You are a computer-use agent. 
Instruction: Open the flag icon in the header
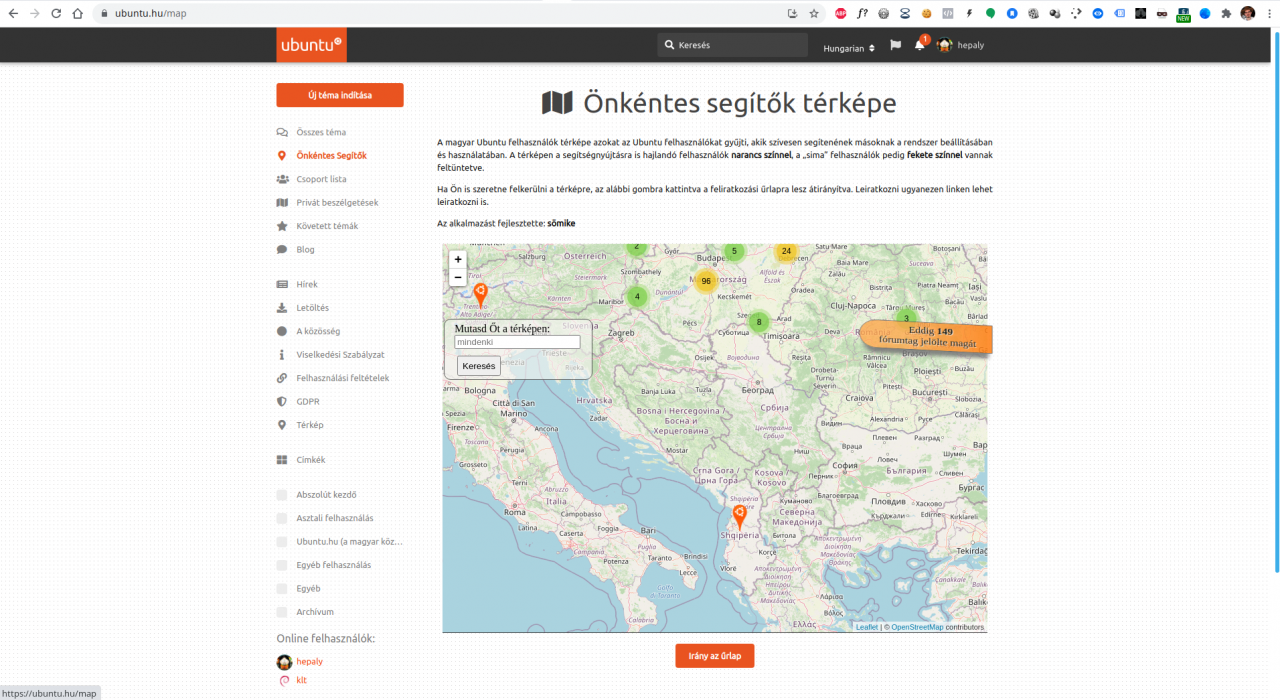896,45
